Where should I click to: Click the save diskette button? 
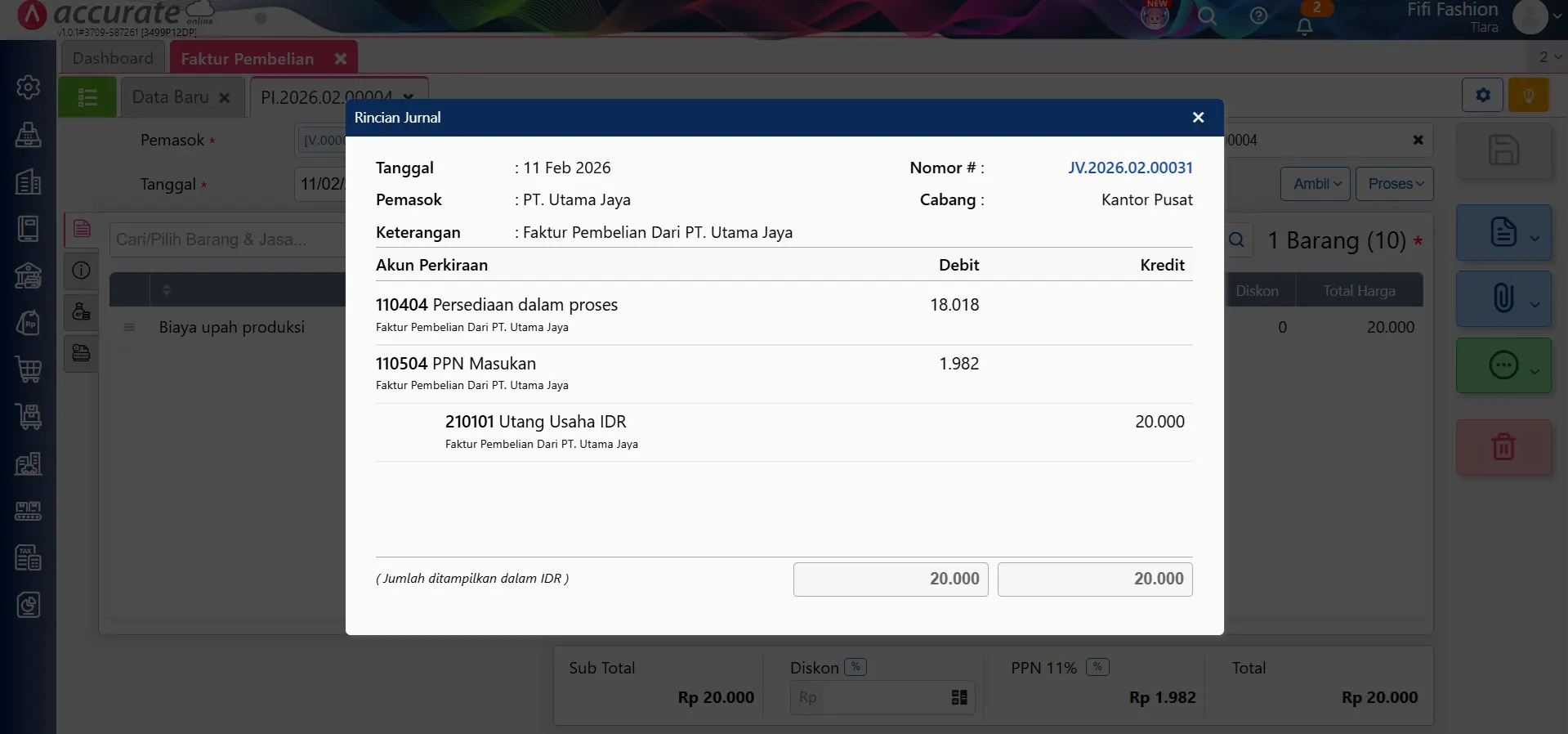point(1503,151)
